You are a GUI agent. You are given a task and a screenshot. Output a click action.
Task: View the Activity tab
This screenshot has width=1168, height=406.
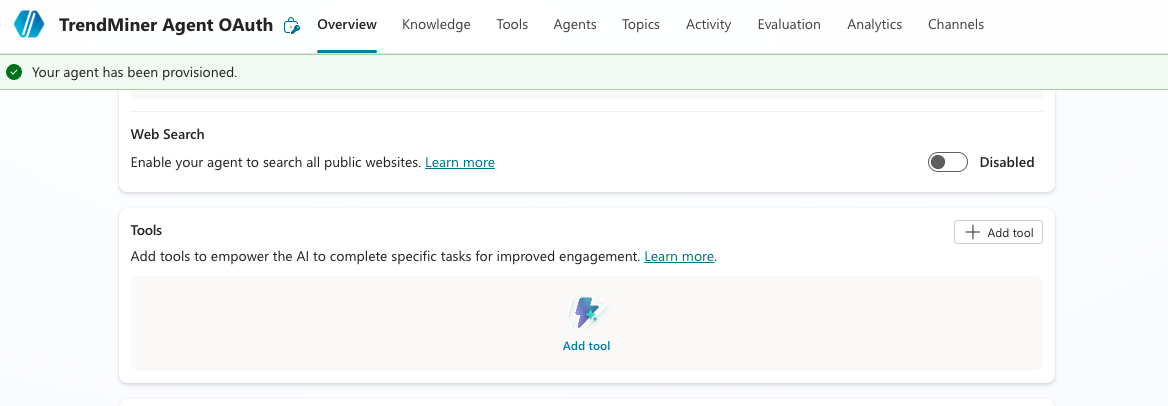coord(708,25)
